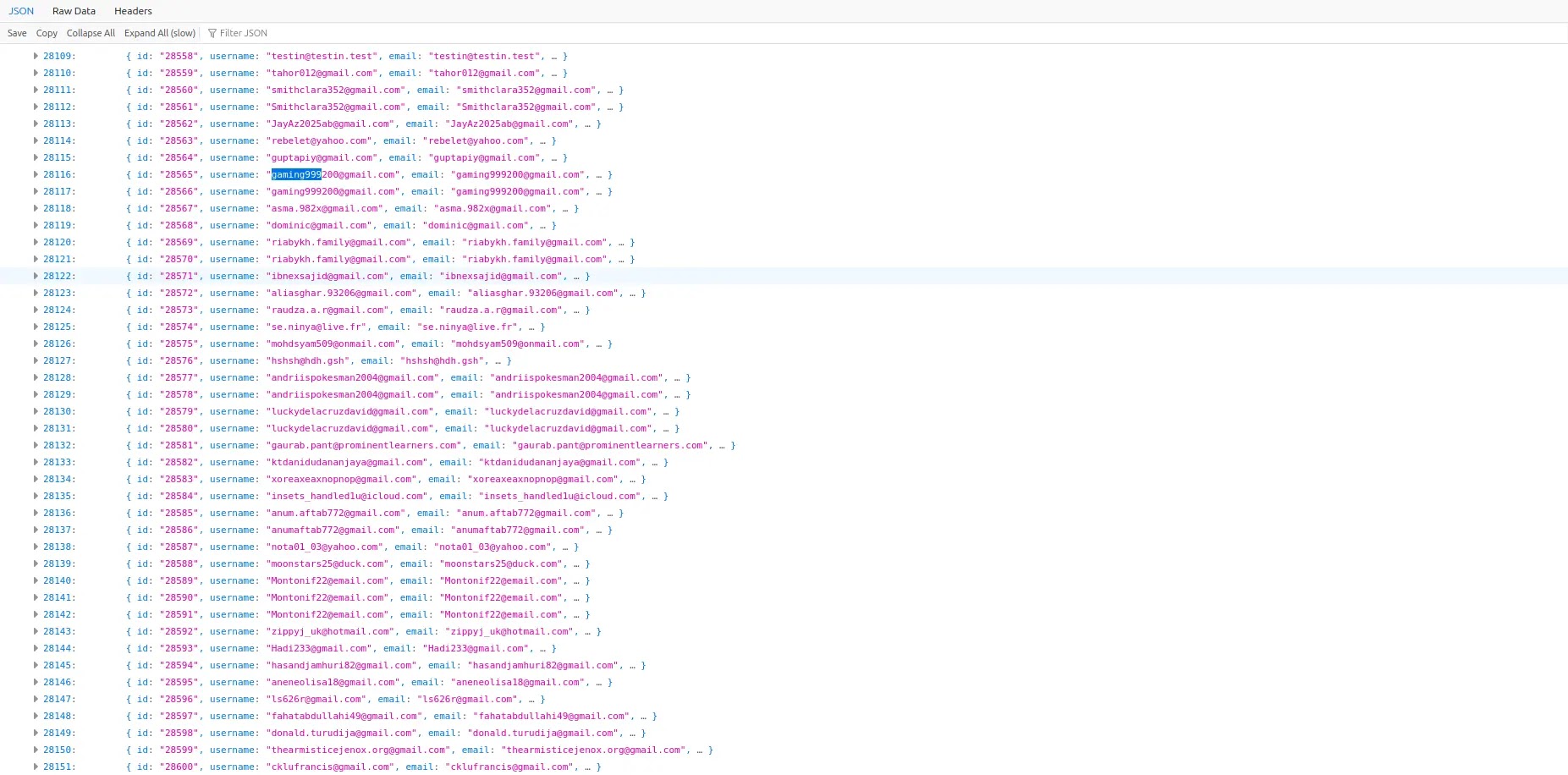Select the highlighted gaming999 text

pos(294,174)
